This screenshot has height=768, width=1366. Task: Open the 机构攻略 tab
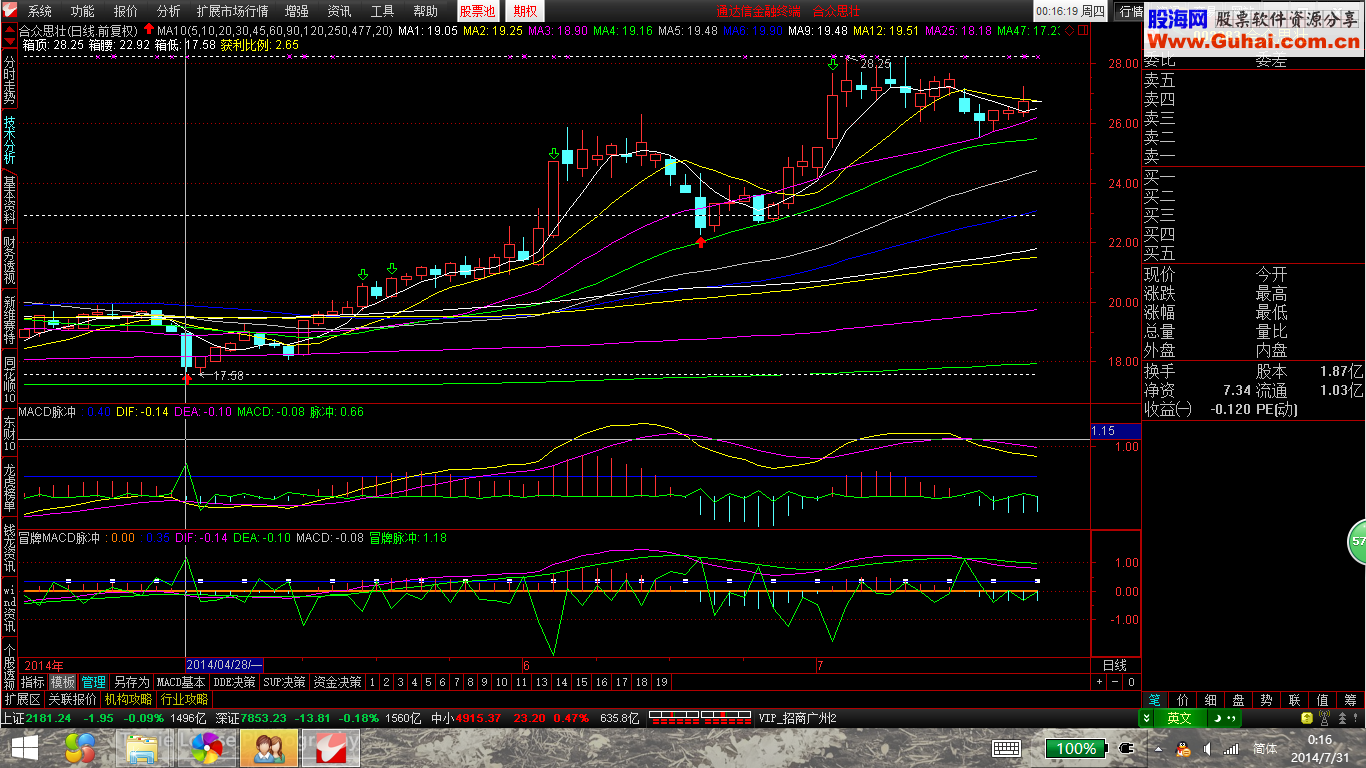(129, 700)
